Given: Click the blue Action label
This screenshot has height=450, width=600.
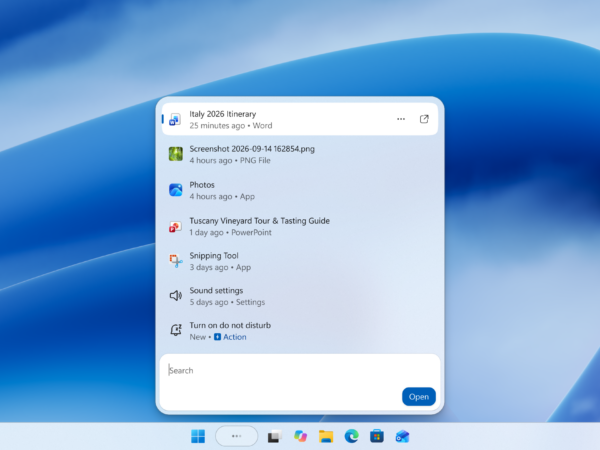Looking at the screenshot, I should (x=235, y=337).
